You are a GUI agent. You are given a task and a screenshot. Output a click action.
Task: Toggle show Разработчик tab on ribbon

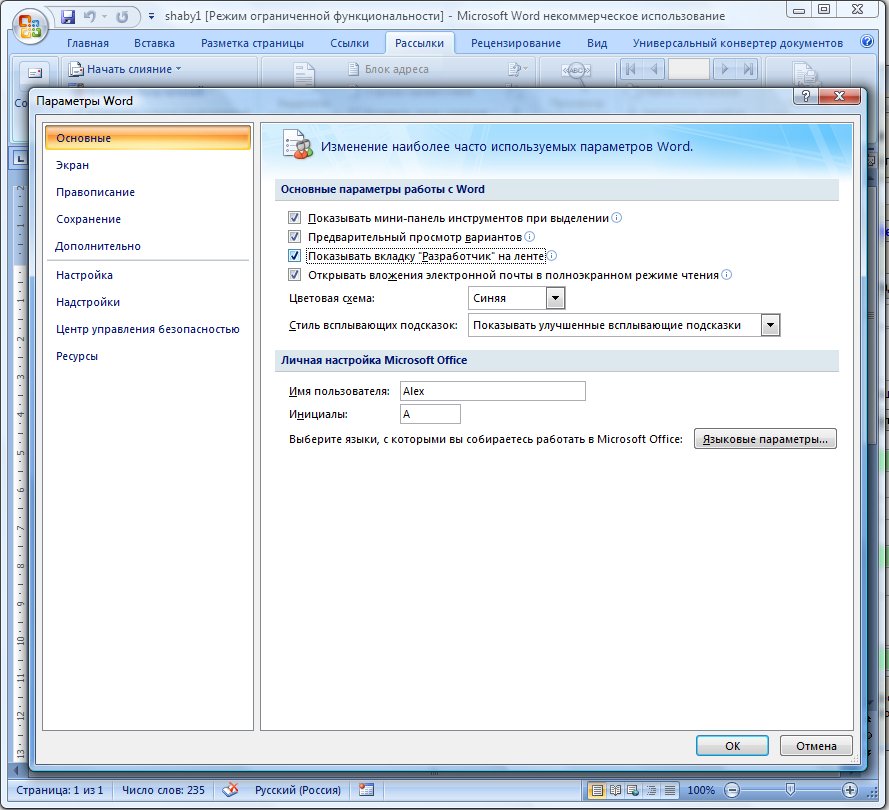coord(294,256)
